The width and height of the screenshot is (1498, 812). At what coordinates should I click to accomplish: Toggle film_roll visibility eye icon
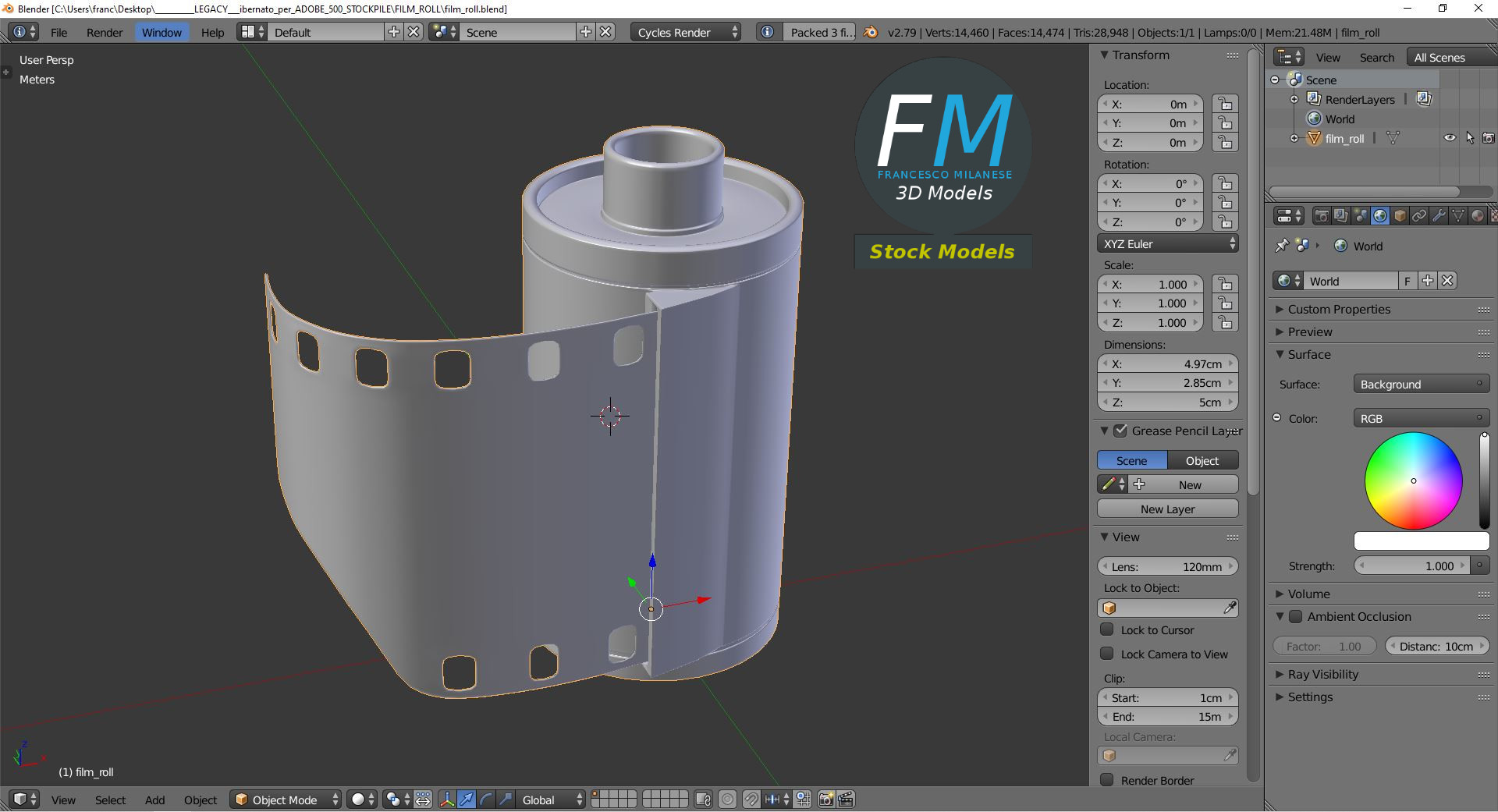click(x=1450, y=138)
